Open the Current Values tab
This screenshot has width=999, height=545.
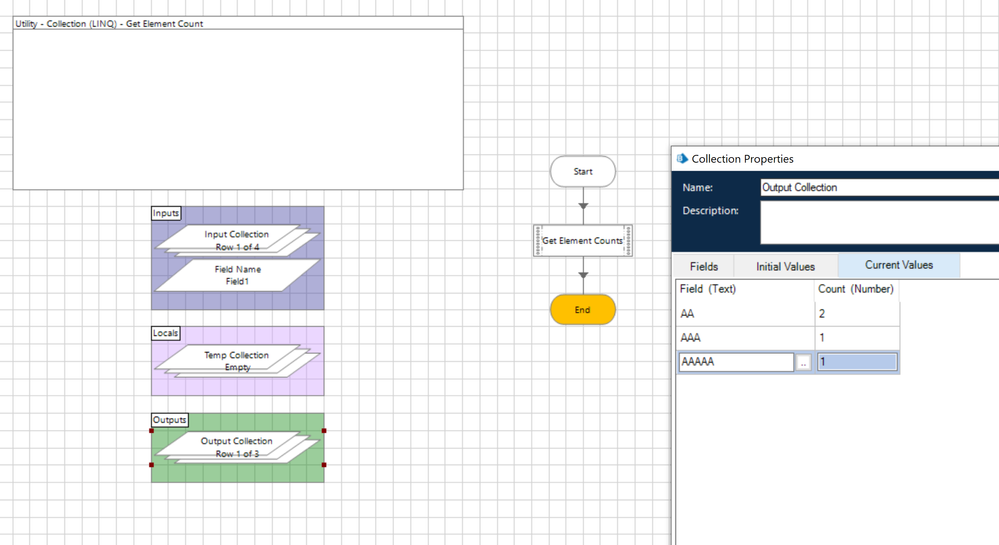click(x=899, y=265)
